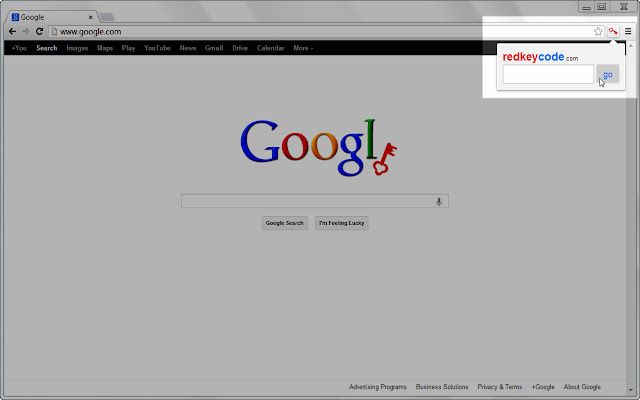This screenshot has height=400, width=640.
Task: Open About Google footer link
Action: pos(582,387)
